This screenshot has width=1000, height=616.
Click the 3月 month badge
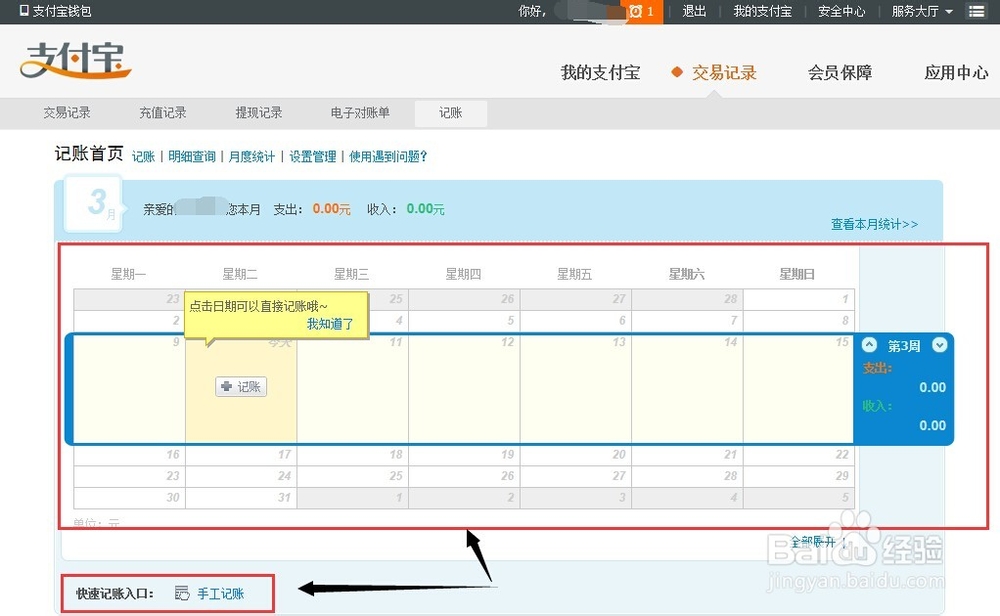pos(93,203)
